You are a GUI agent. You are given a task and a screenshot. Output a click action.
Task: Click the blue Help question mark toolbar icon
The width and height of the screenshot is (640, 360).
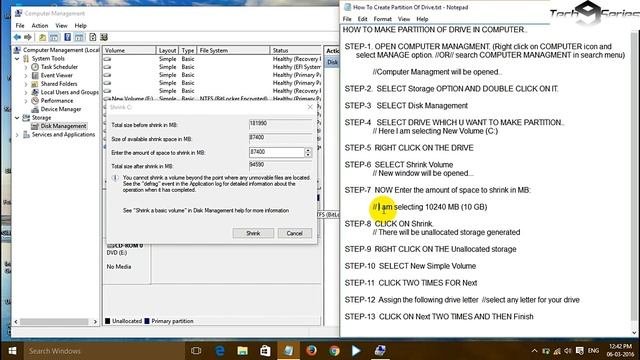(67, 38)
